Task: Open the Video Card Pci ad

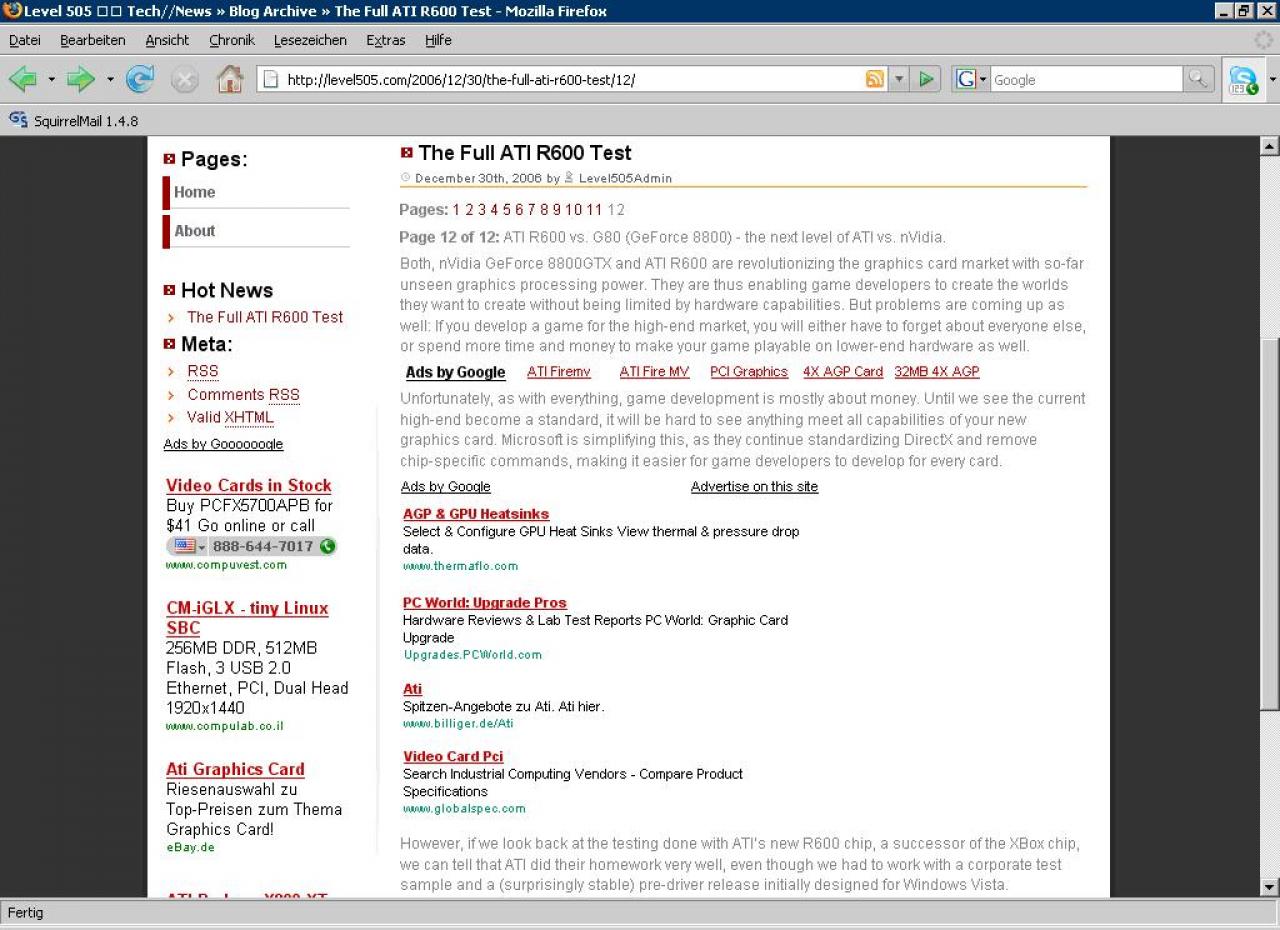Action: tap(453, 757)
